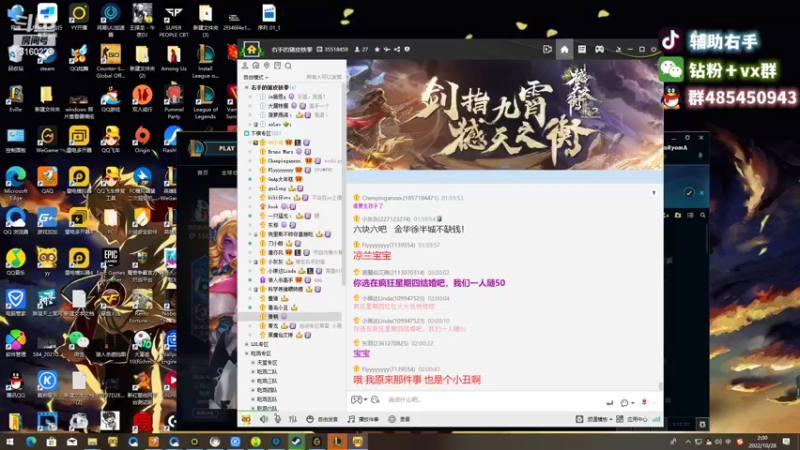
Task: Select user kiki仔ovo in channel list
Action: pos(279,197)
